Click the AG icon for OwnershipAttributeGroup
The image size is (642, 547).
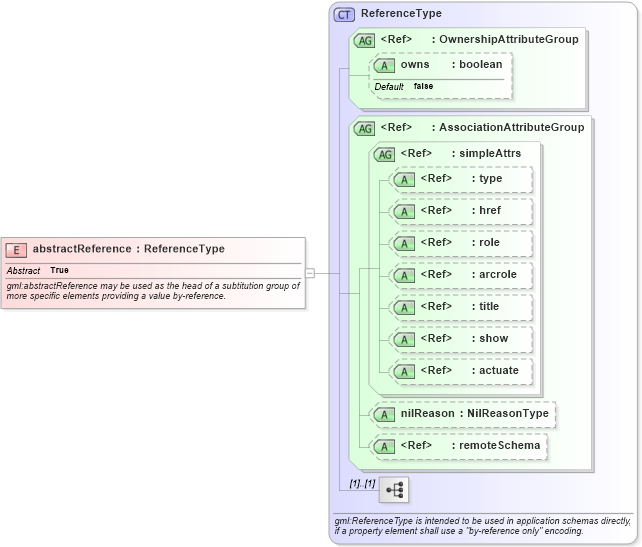click(364, 41)
